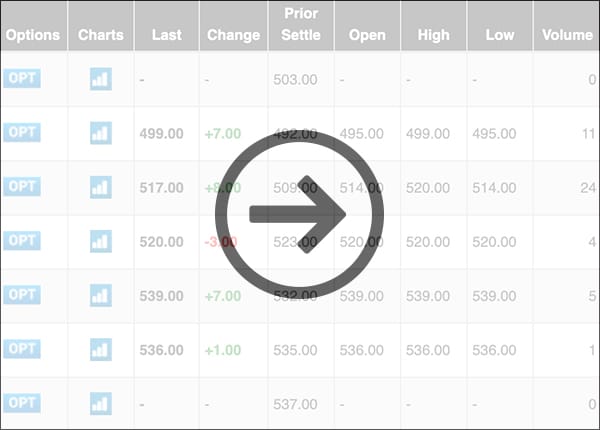Click OPT button in 503.00 prior settle row

[x=22, y=78]
